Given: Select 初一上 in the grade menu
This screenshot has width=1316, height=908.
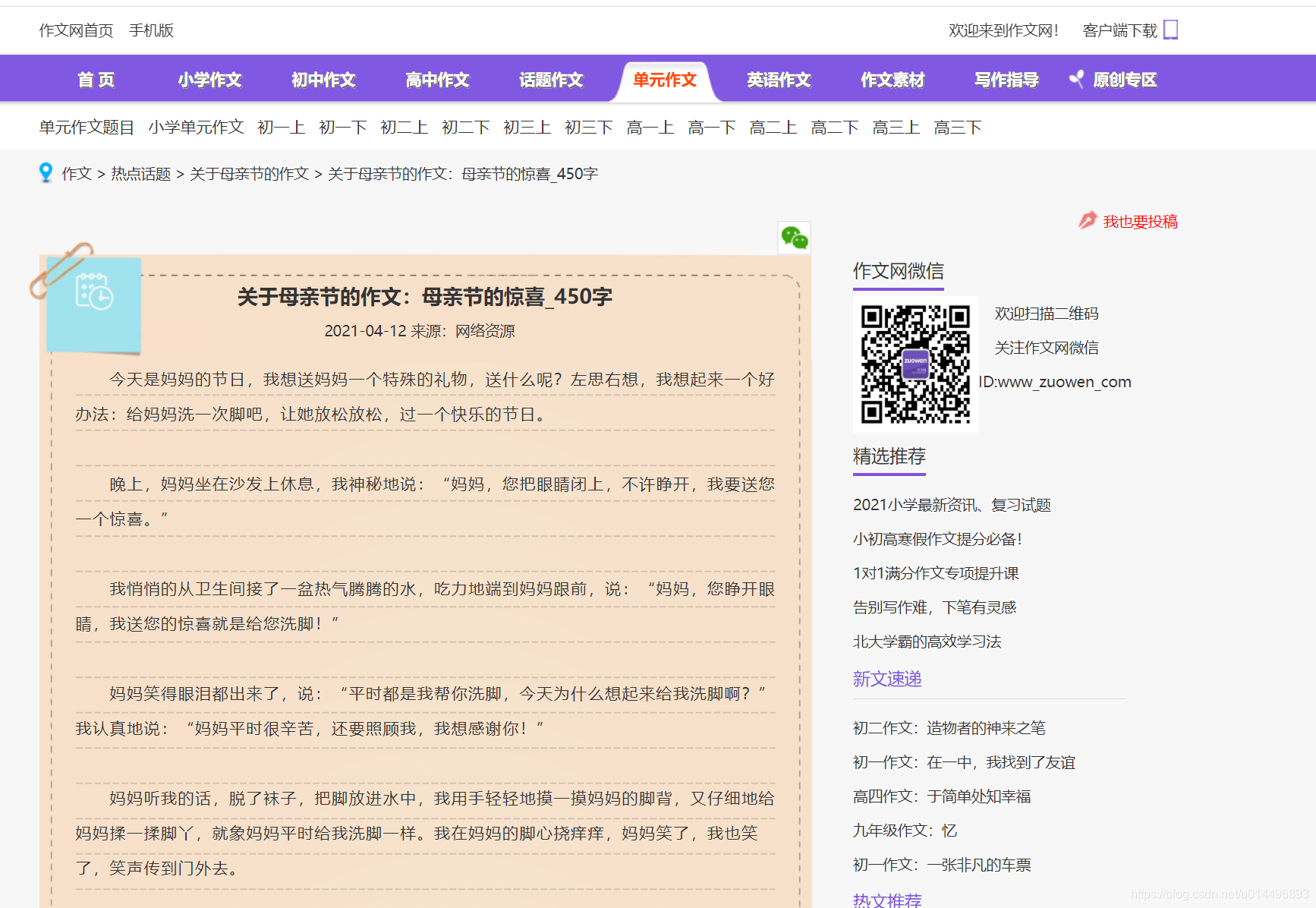Looking at the screenshot, I should click(x=282, y=127).
